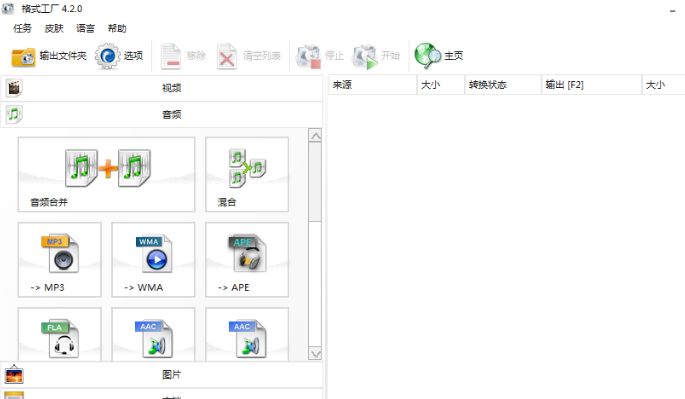Viewport: 685px width, 399px height.
Task: Click the 转换状态 status column header
Action: pos(503,85)
